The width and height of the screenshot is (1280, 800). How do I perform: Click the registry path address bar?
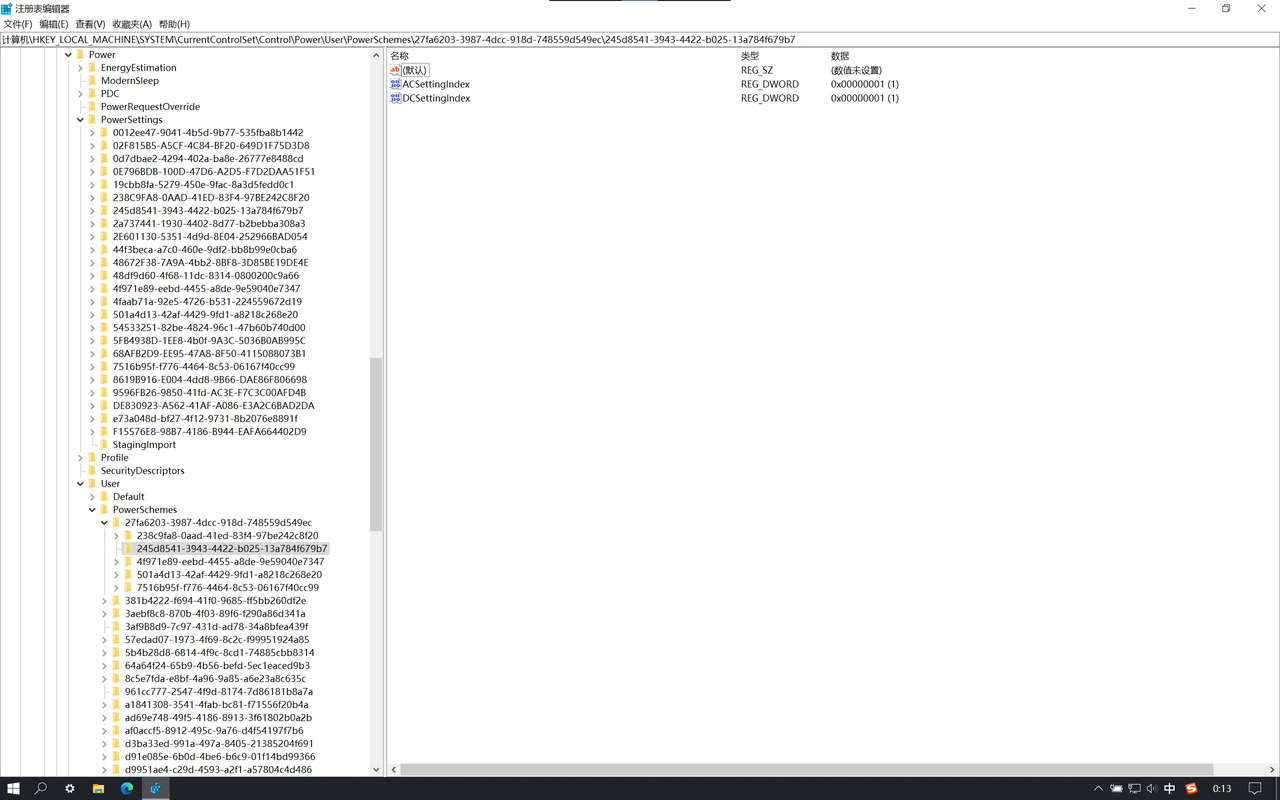click(x=640, y=40)
